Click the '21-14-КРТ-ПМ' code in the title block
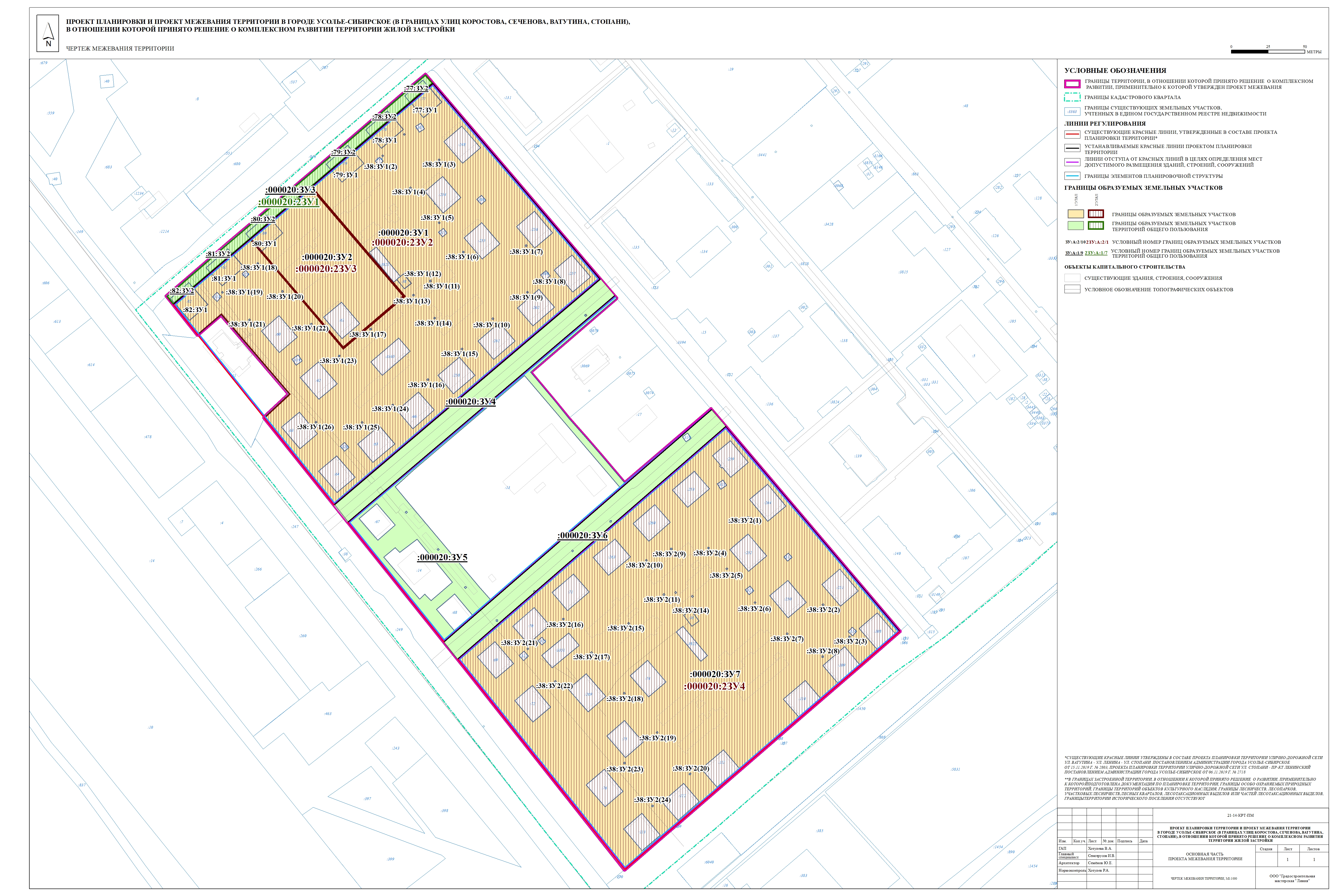1336x896 pixels. (x=1241, y=815)
